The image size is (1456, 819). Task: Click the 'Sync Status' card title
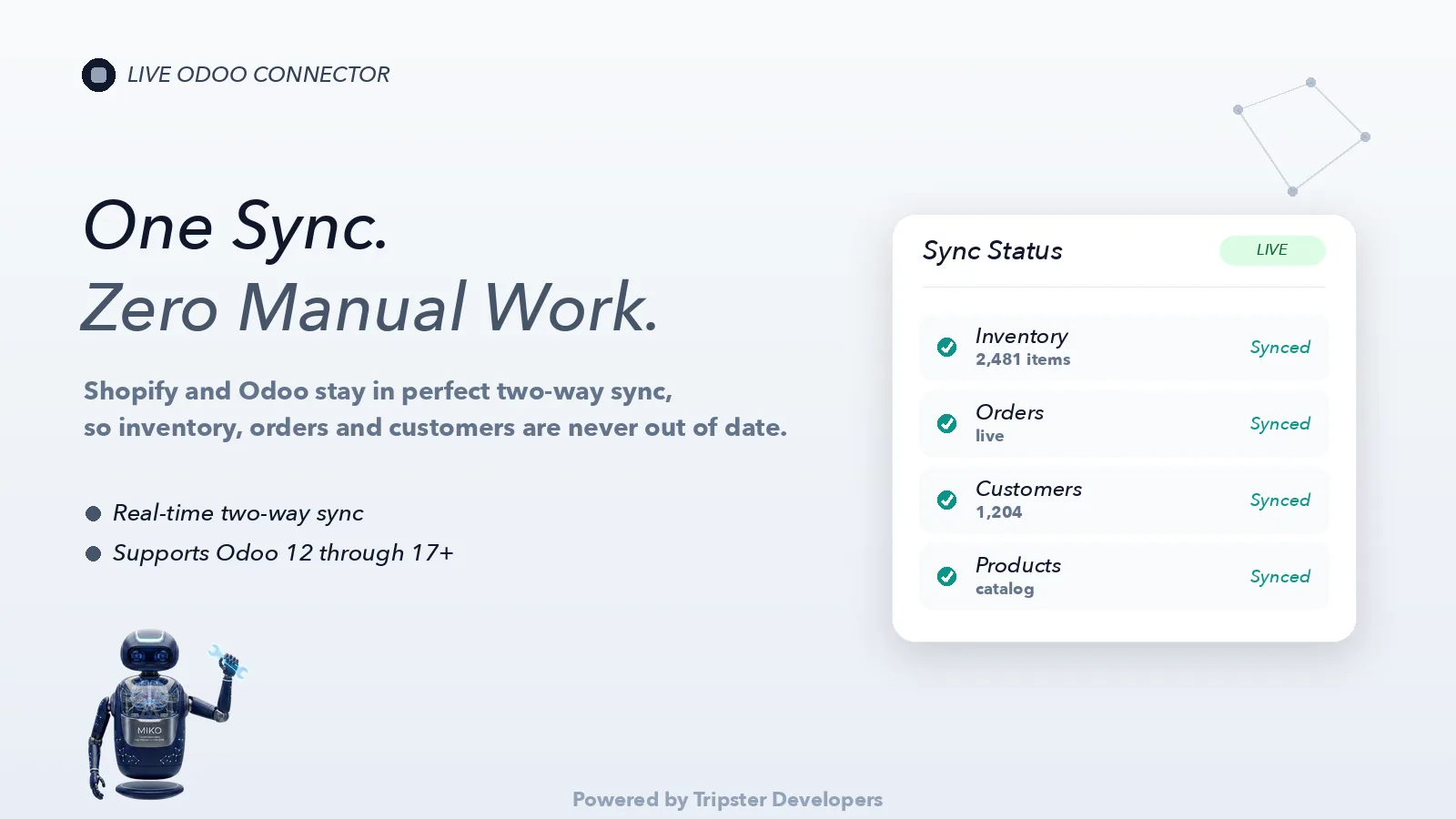[x=992, y=251]
